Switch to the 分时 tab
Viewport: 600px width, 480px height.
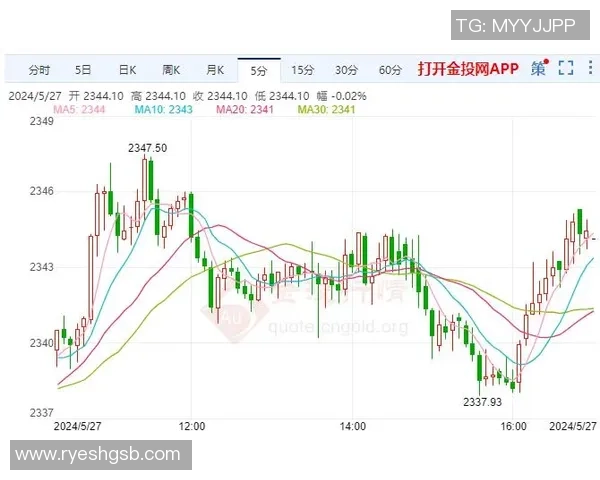(x=39, y=70)
